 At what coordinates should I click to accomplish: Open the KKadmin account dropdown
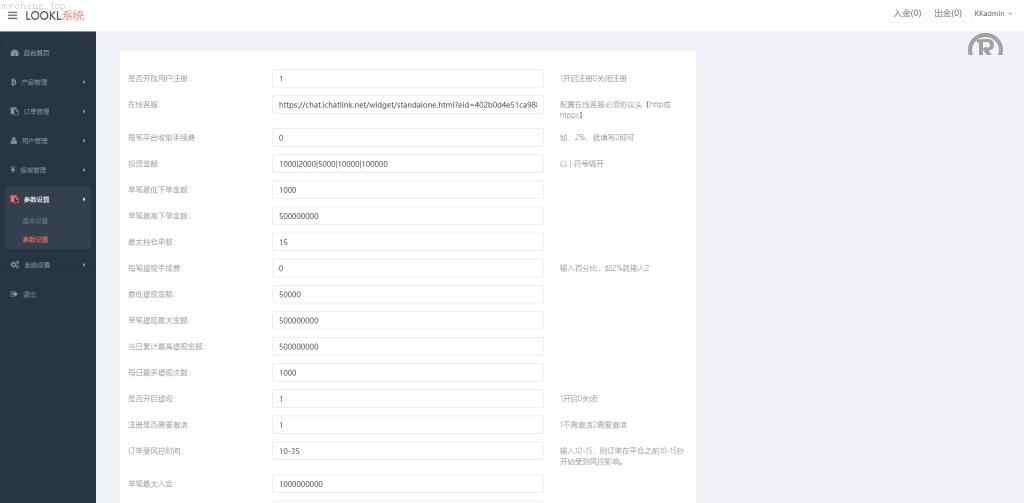point(991,14)
